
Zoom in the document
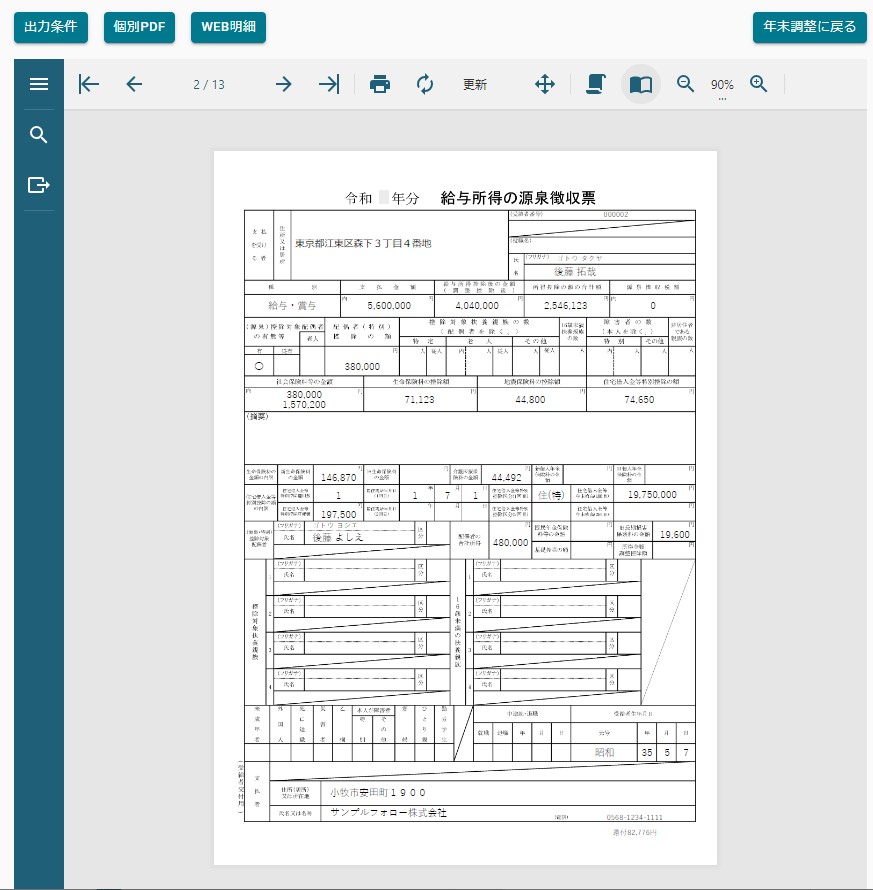pos(758,84)
